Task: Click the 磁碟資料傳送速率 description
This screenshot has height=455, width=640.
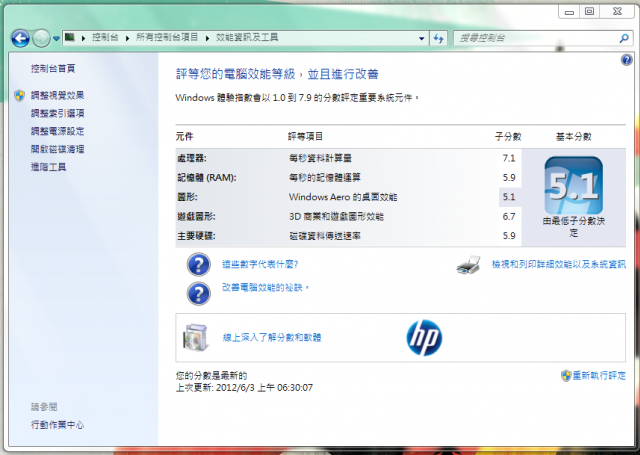Action: (x=325, y=236)
